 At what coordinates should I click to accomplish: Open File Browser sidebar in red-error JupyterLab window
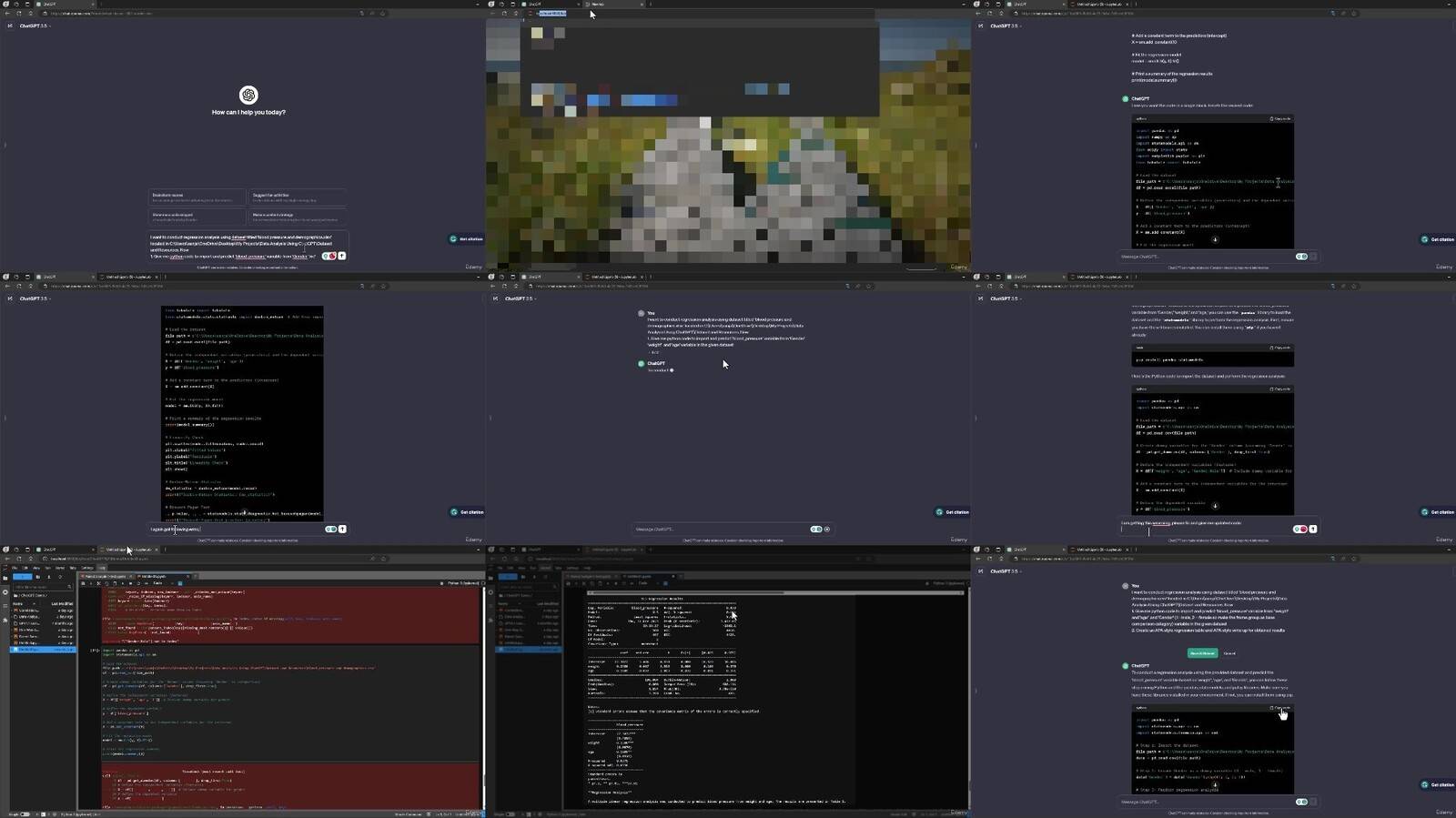(x=5, y=578)
